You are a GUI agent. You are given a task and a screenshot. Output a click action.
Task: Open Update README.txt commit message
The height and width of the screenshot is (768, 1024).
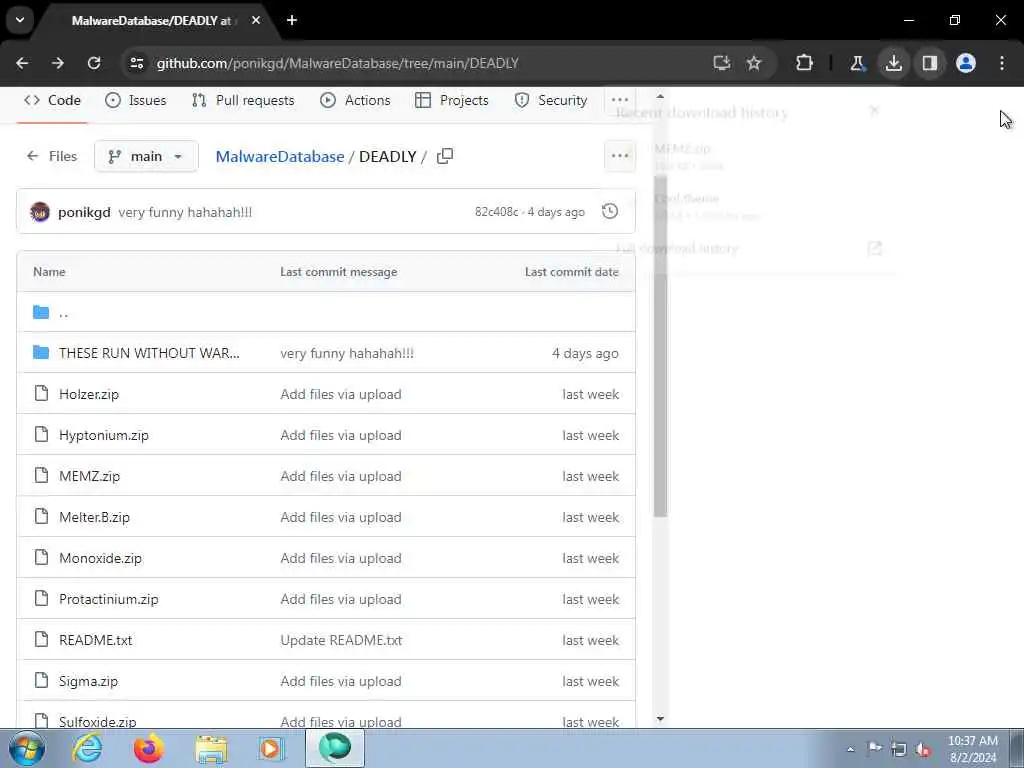(341, 640)
